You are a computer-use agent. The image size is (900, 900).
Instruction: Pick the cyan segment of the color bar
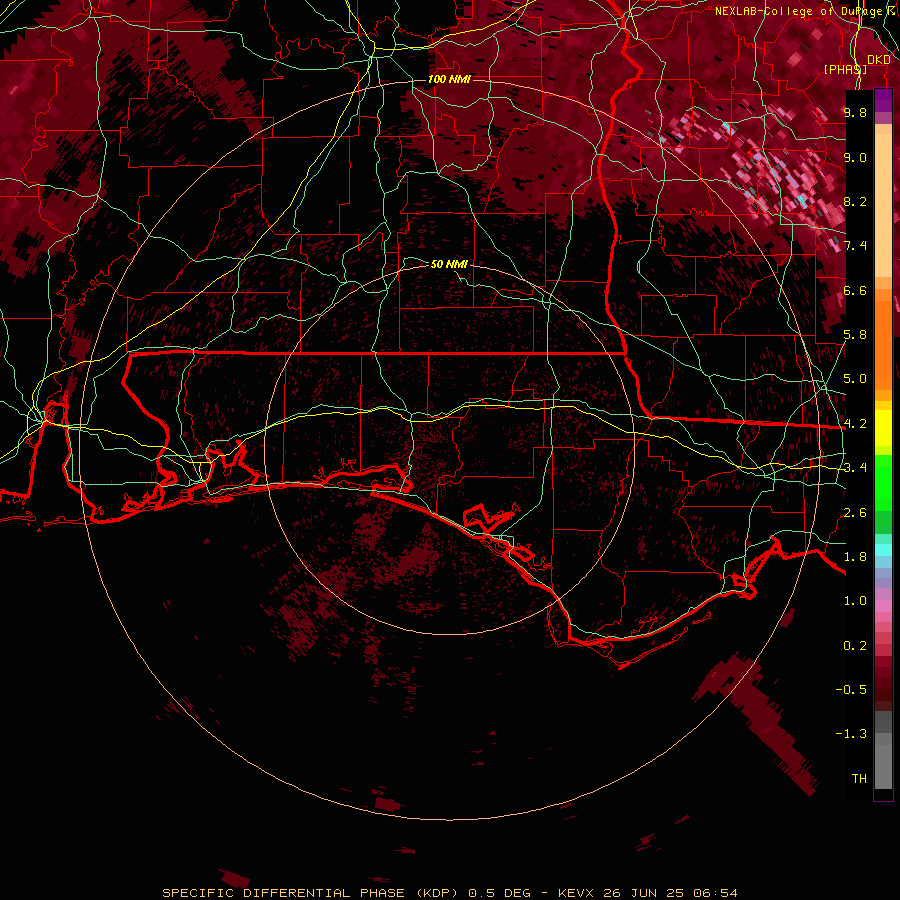point(883,549)
